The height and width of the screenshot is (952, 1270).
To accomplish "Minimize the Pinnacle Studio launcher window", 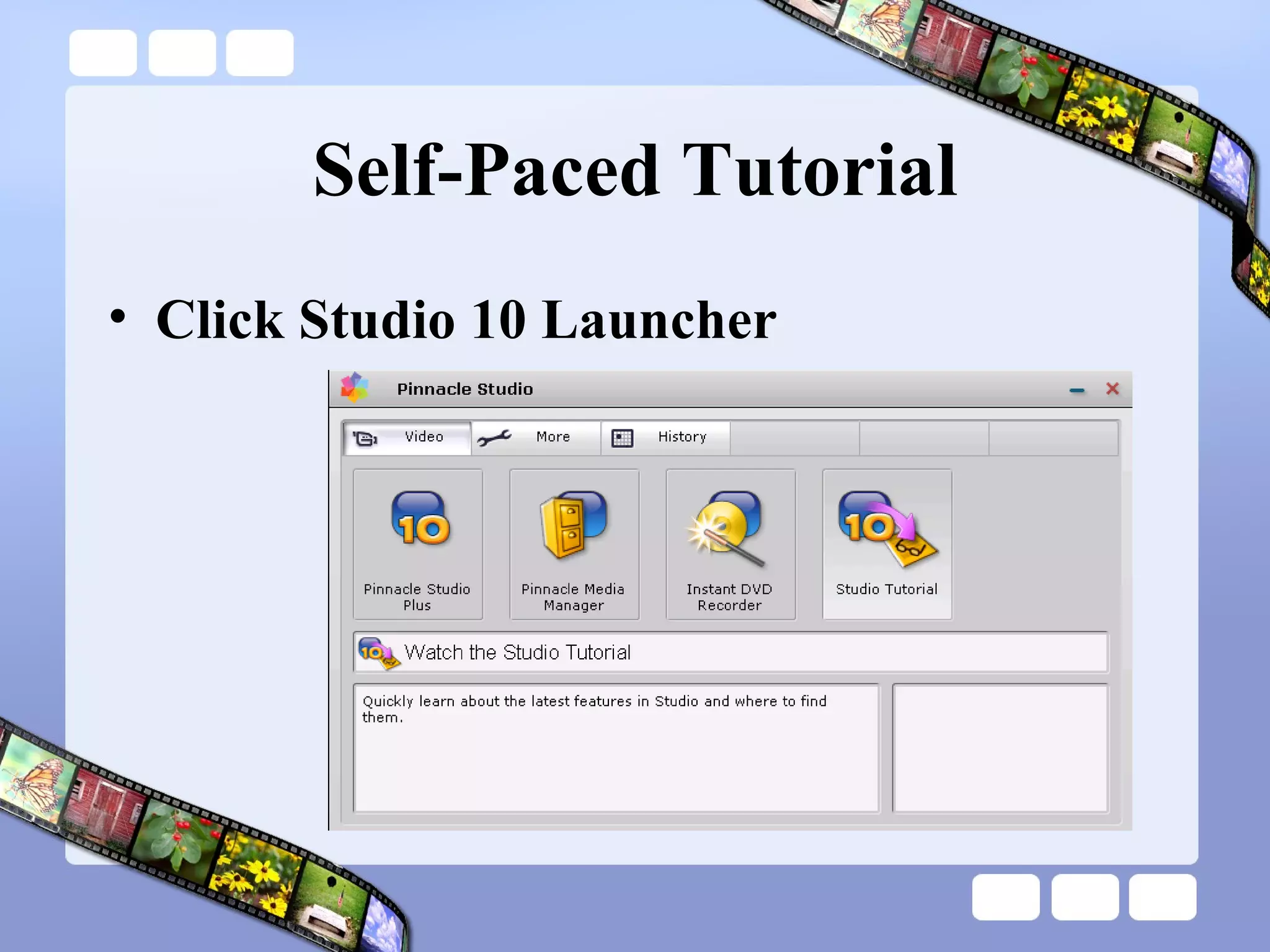I will coord(1077,390).
